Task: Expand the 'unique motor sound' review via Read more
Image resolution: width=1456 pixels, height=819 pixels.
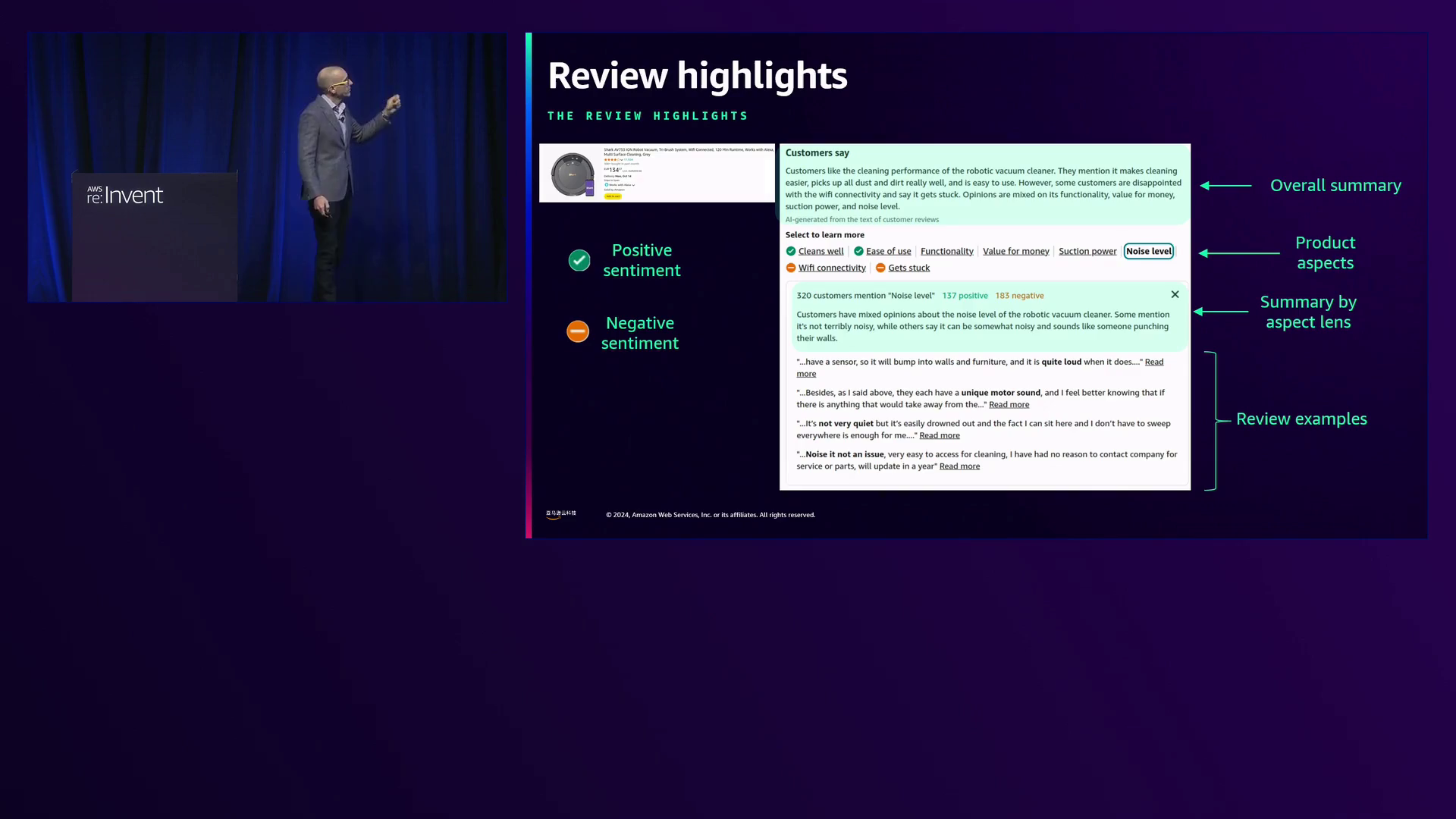Action: click(1009, 404)
